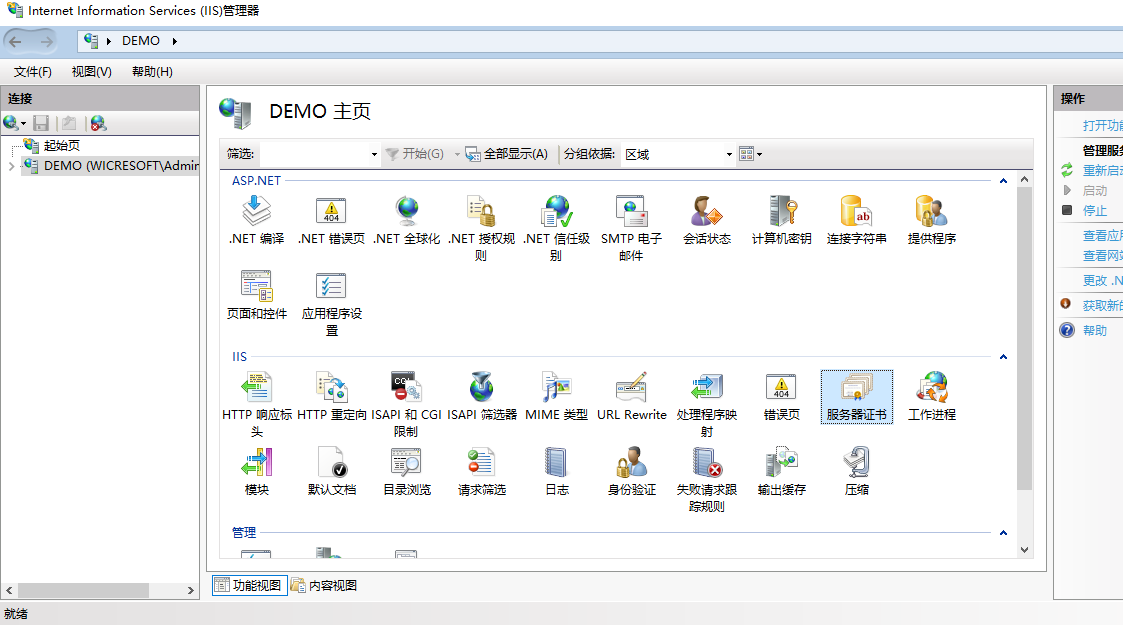Open the 筛选 filter dropdown
The width and height of the screenshot is (1123, 625).
coord(374,154)
